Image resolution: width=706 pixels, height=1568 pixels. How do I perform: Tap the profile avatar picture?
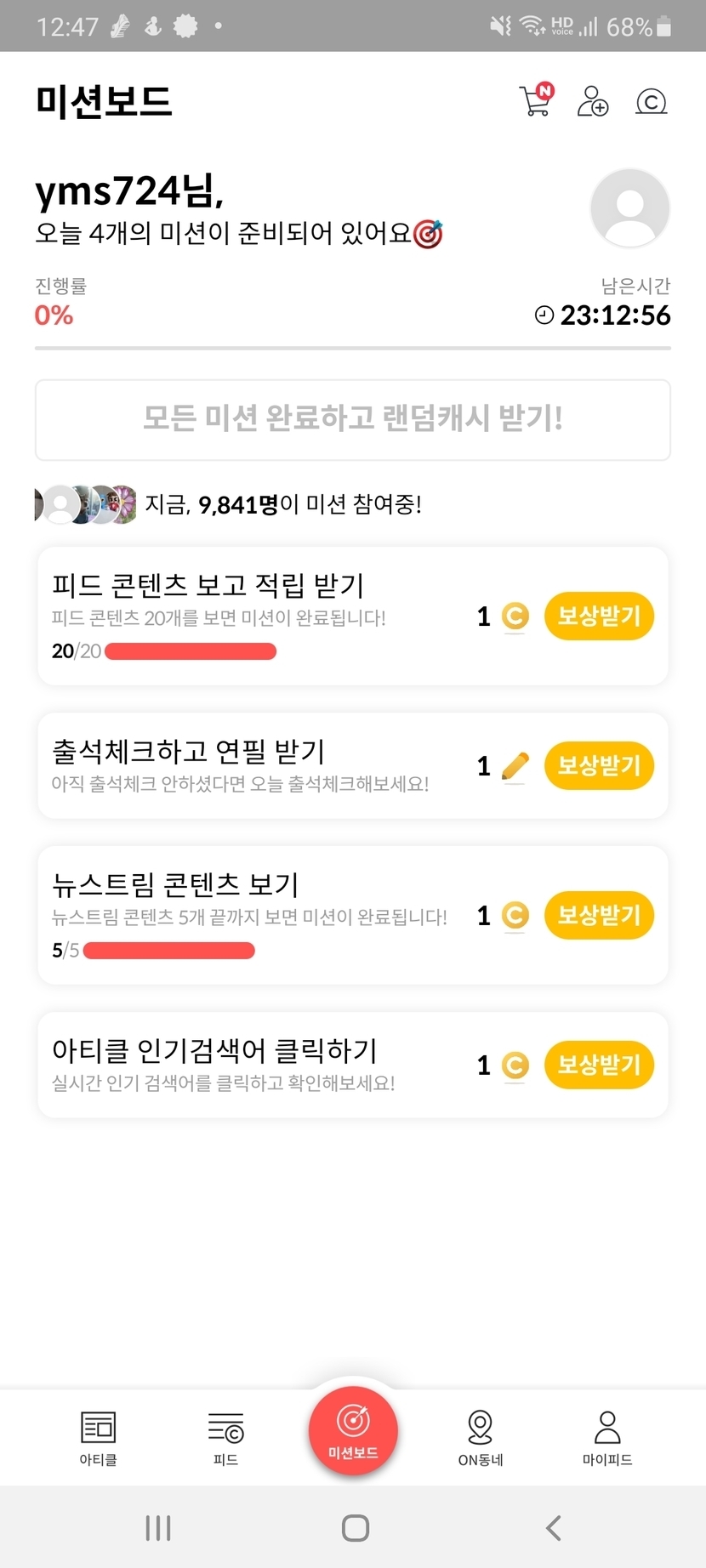click(x=629, y=208)
